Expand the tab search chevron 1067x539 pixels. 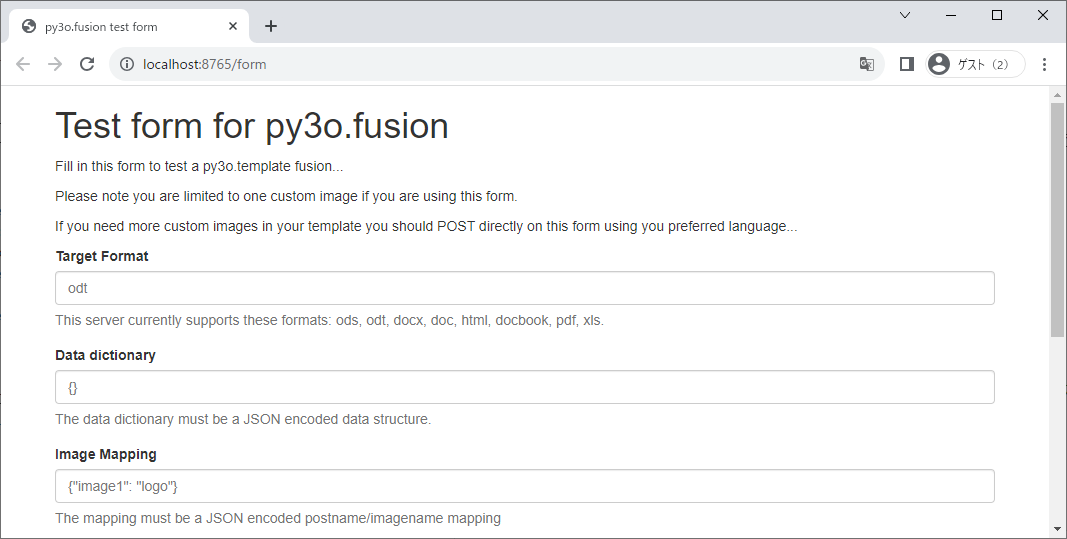tap(905, 15)
